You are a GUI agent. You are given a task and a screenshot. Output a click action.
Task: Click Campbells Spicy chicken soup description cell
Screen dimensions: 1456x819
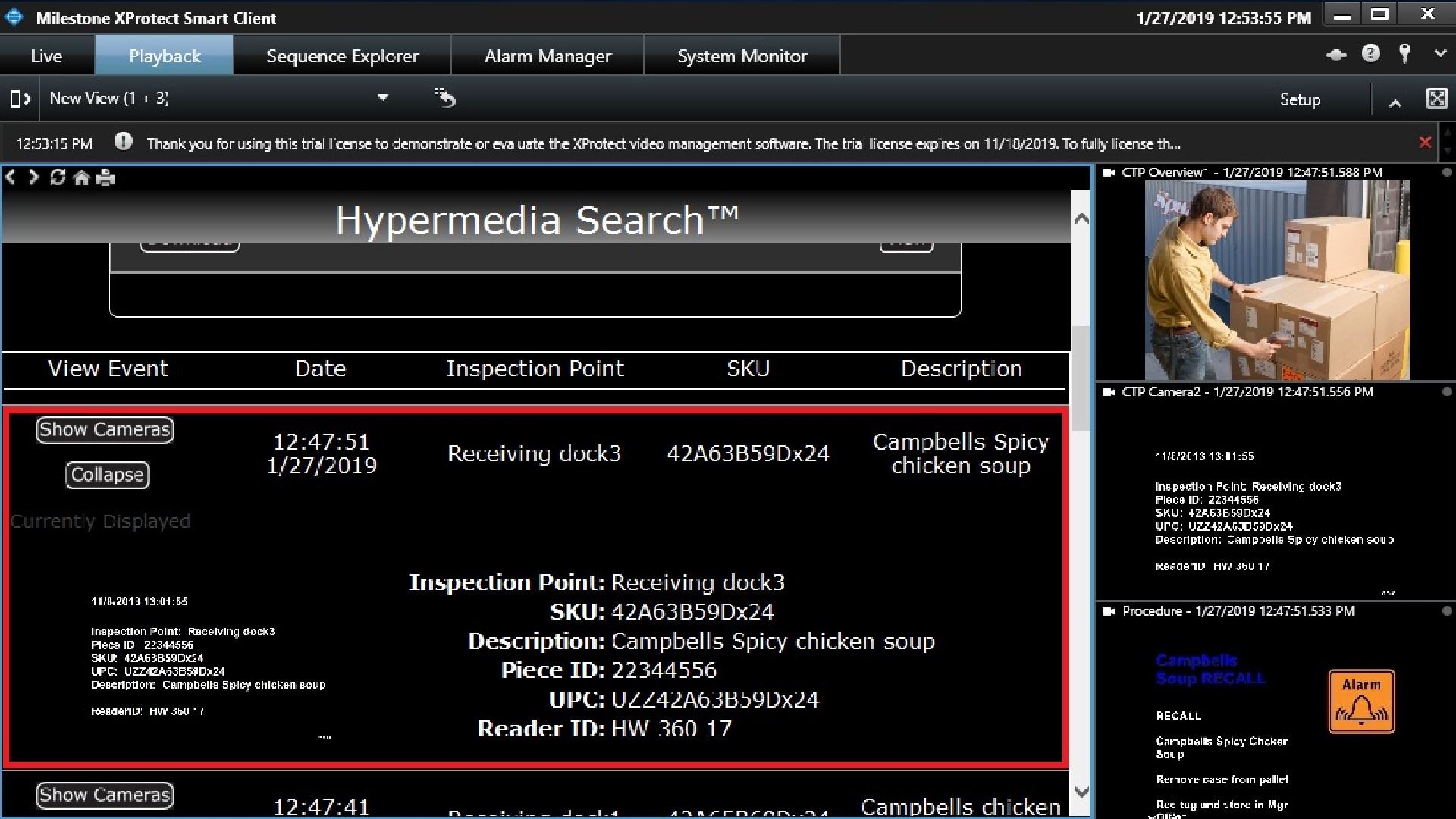(961, 453)
